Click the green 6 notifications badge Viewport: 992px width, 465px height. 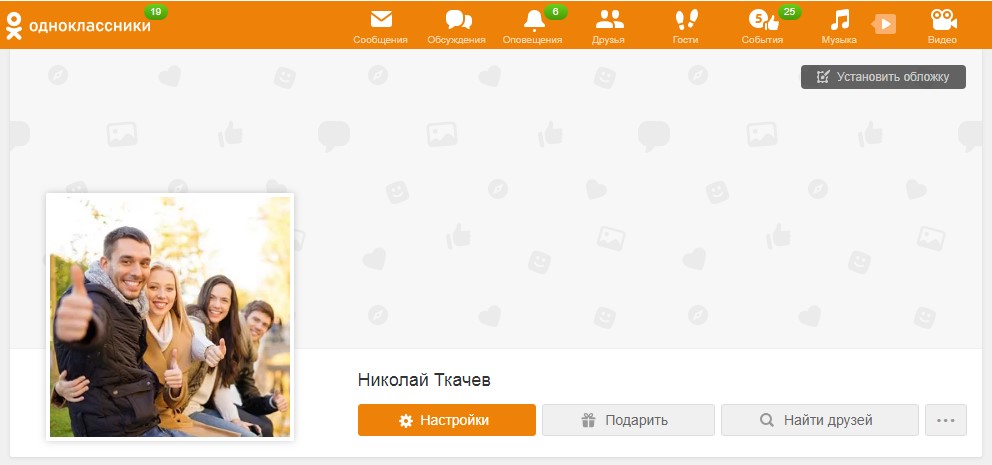pyautogui.click(x=555, y=11)
